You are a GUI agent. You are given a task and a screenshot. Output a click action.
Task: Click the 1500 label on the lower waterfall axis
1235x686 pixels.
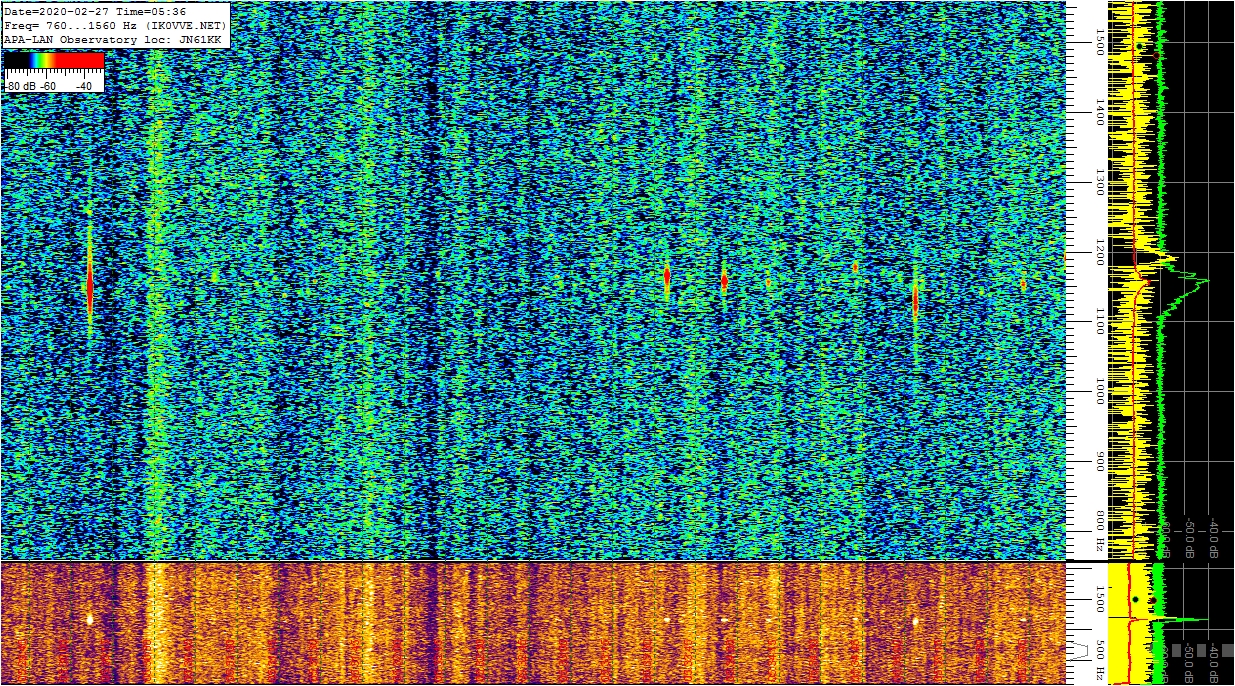click(1099, 600)
